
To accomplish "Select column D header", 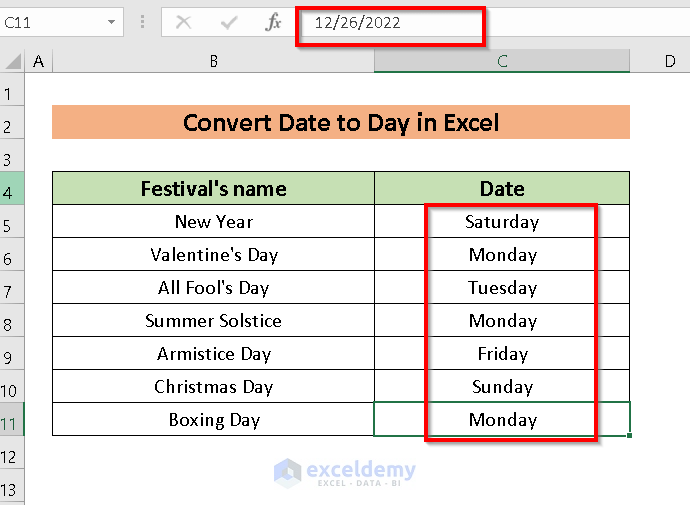I will click(669, 61).
